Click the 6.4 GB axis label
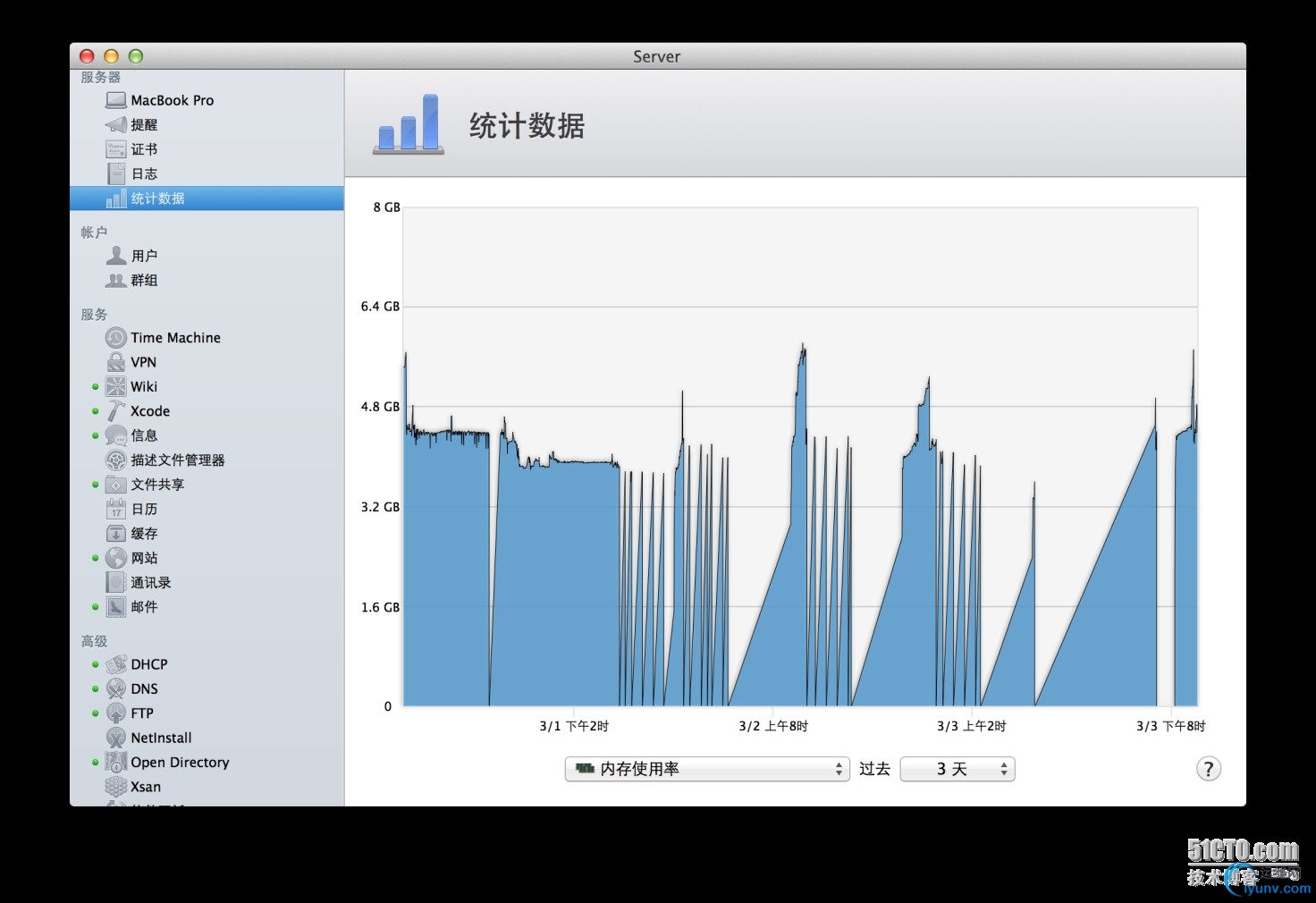Viewport: 1316px width, 903px height. tap(380, 307)
